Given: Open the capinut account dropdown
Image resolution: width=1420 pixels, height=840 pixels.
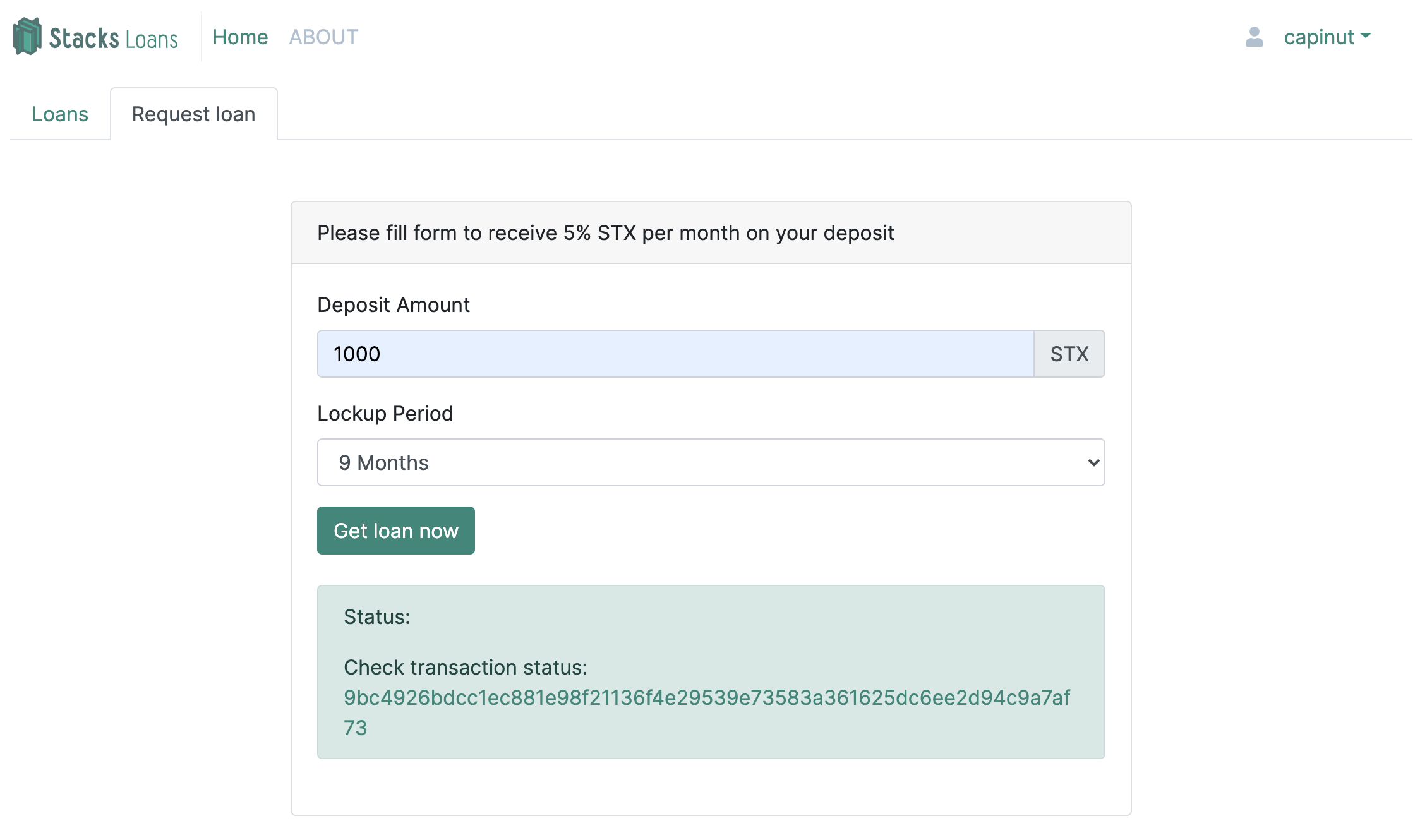Looking at the screenshot, I should click(1319, 37).
